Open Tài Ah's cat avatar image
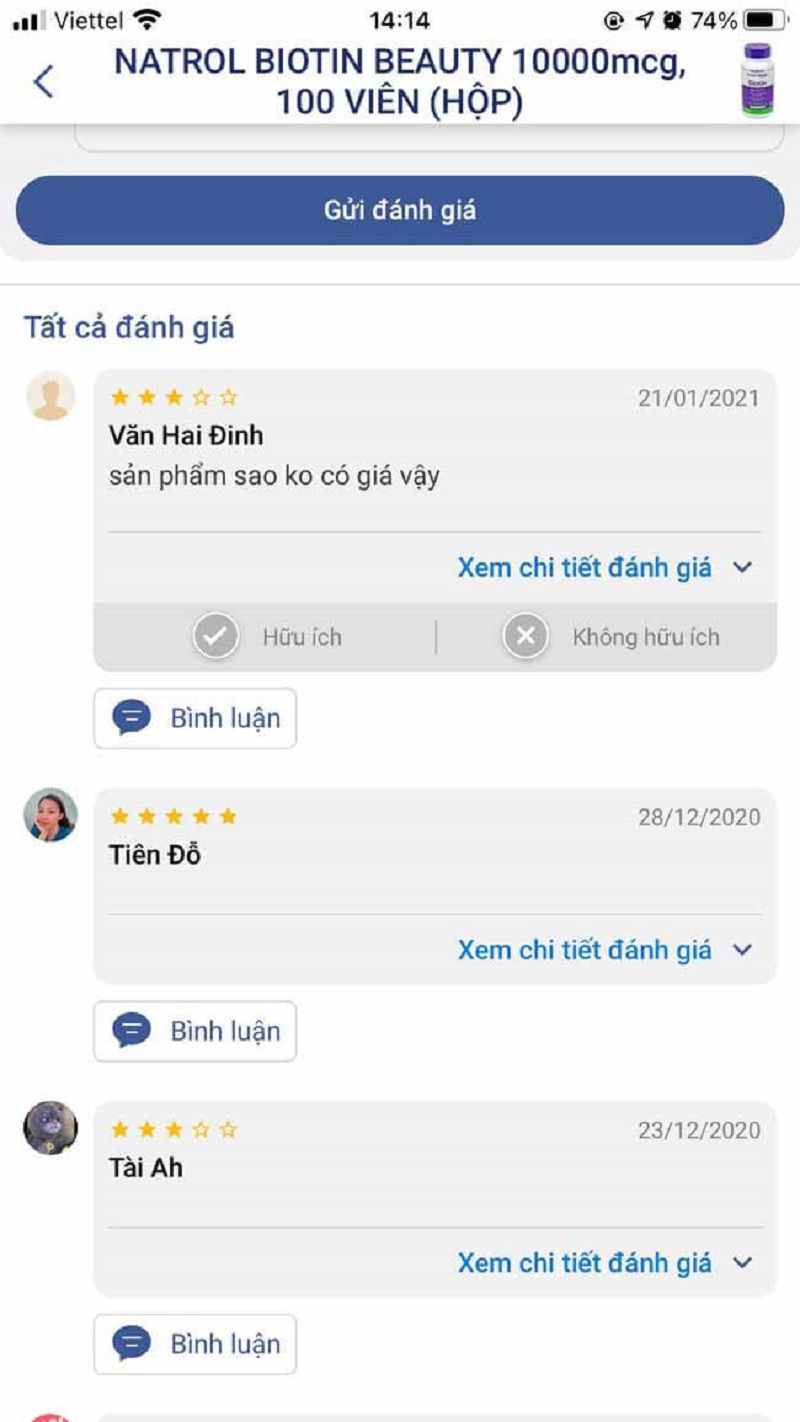The height and width of the screenshot is (1422, 800). pos(48,1128)
